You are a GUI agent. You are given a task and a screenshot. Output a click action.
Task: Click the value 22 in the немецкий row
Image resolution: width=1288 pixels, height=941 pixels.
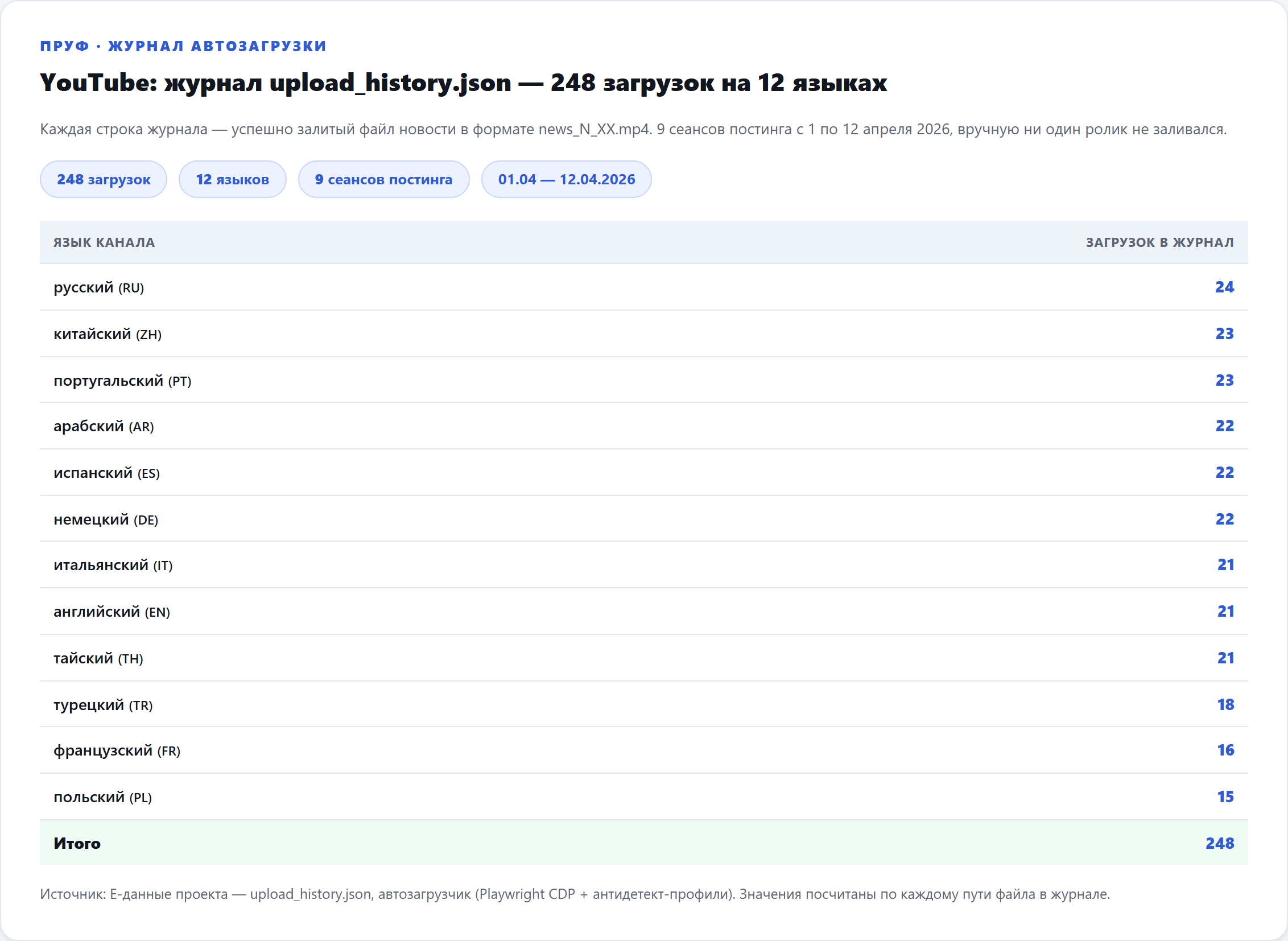tap(1225, 519)
